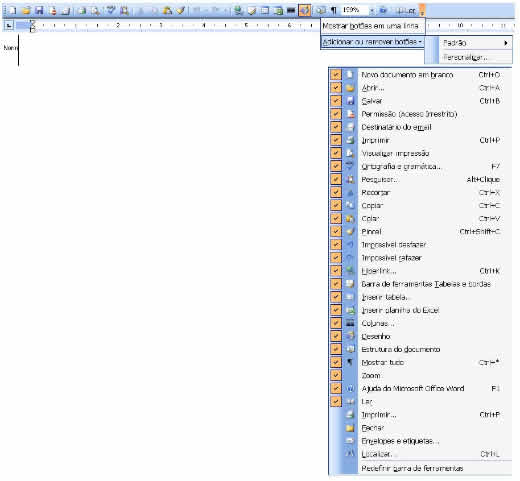Viewport: 520px width, 481px height.
Task: Click the zoom percentage box
Action: tap(355, 10)
